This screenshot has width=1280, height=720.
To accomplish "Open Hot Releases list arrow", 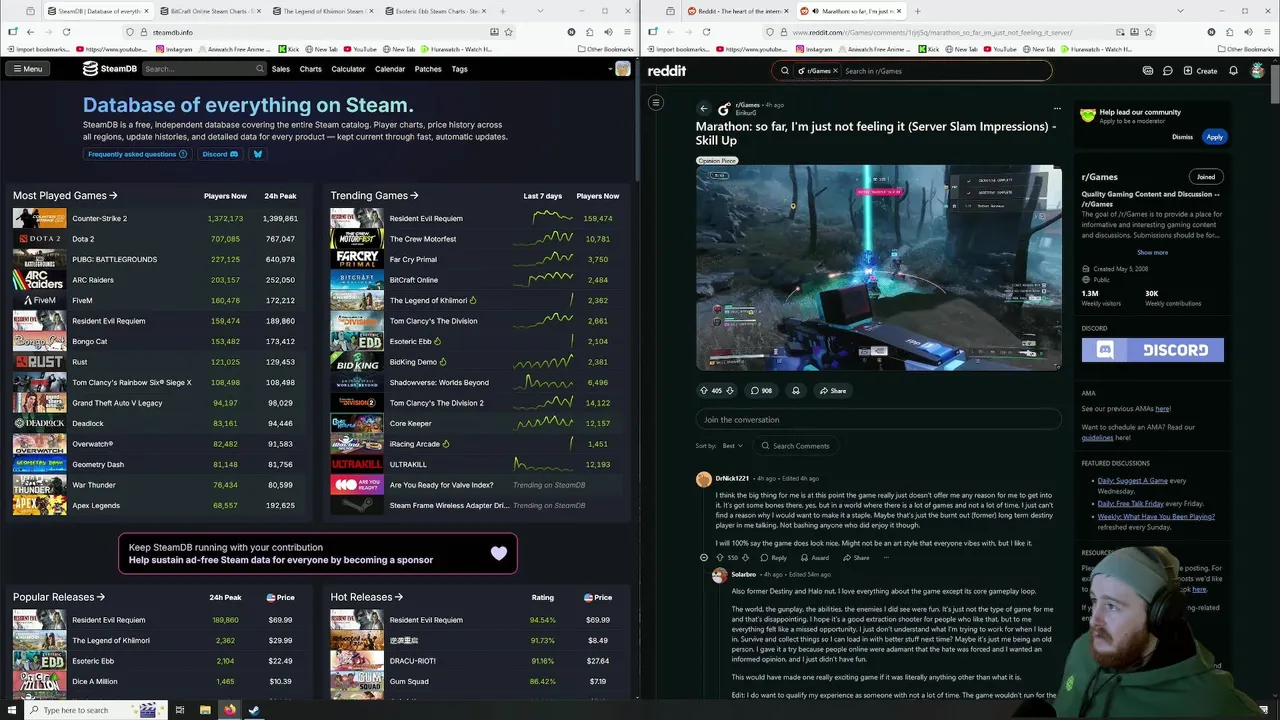I will pos(399,597).
